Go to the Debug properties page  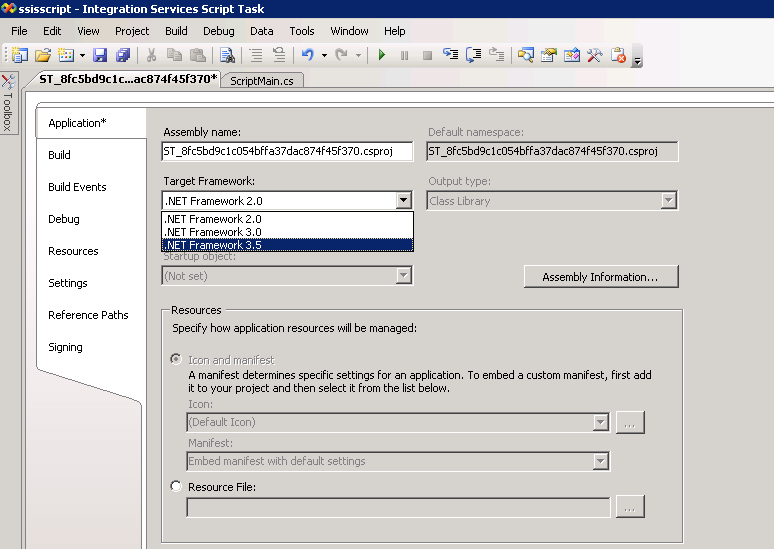pyautogui.click(x=64, y=219)
